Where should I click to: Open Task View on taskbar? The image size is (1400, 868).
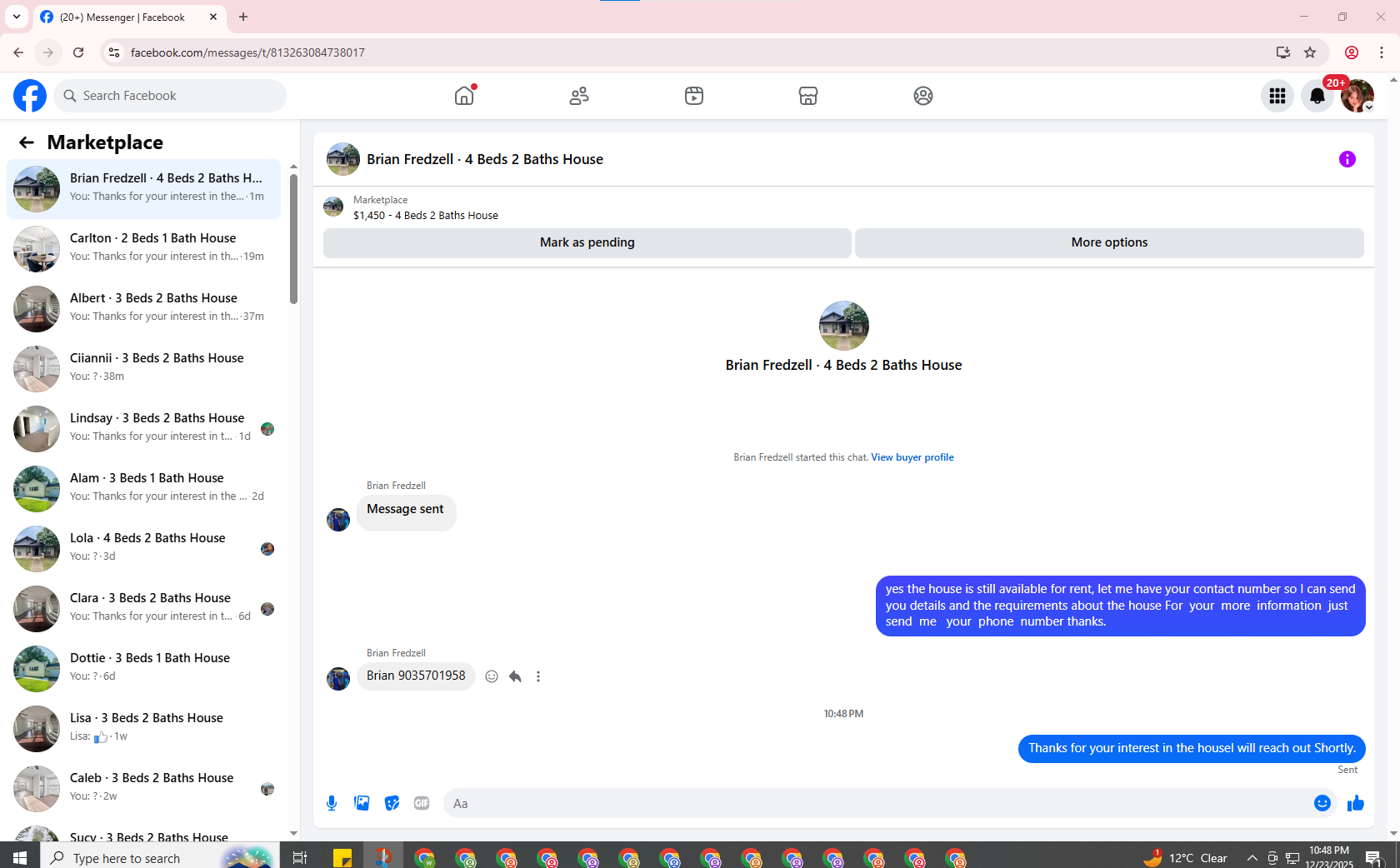click(300, 857)
